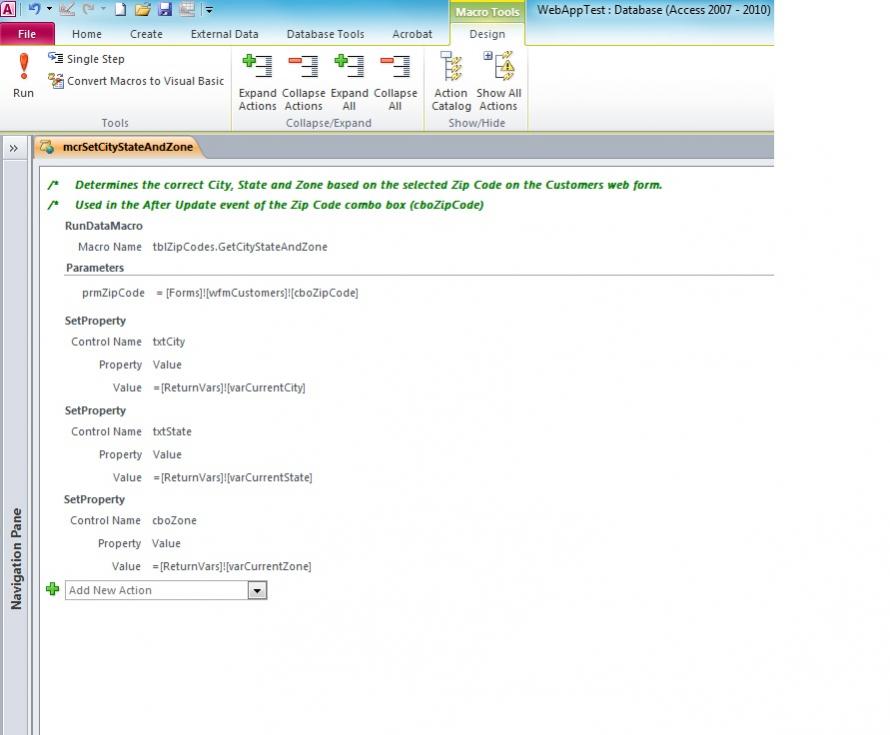Image resolution: width=890 pixels, height=735 pixels.
Task: Switch to the Acrobat tab
Action: [x=412, y=34]
